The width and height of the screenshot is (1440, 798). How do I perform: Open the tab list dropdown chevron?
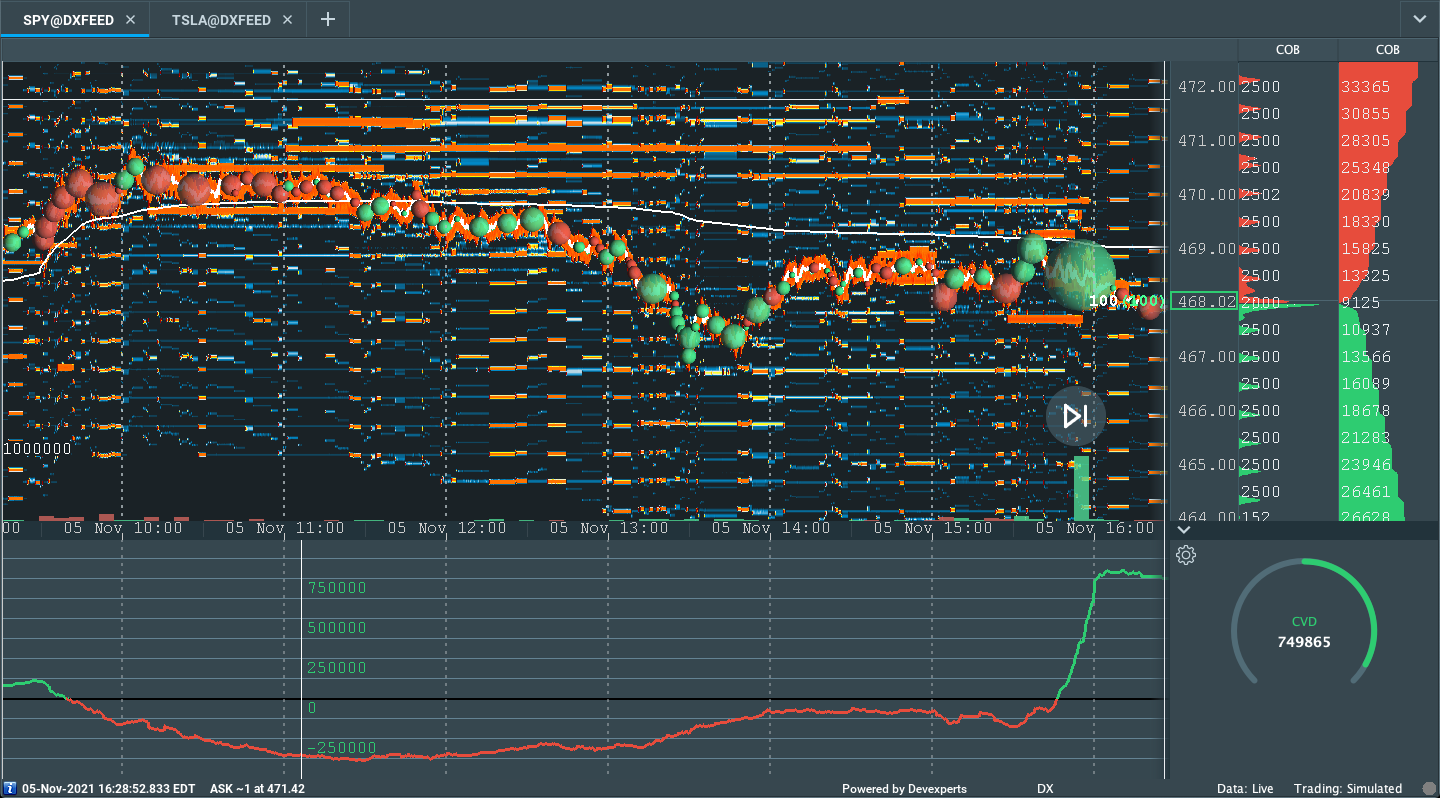tap(1420, 19)
